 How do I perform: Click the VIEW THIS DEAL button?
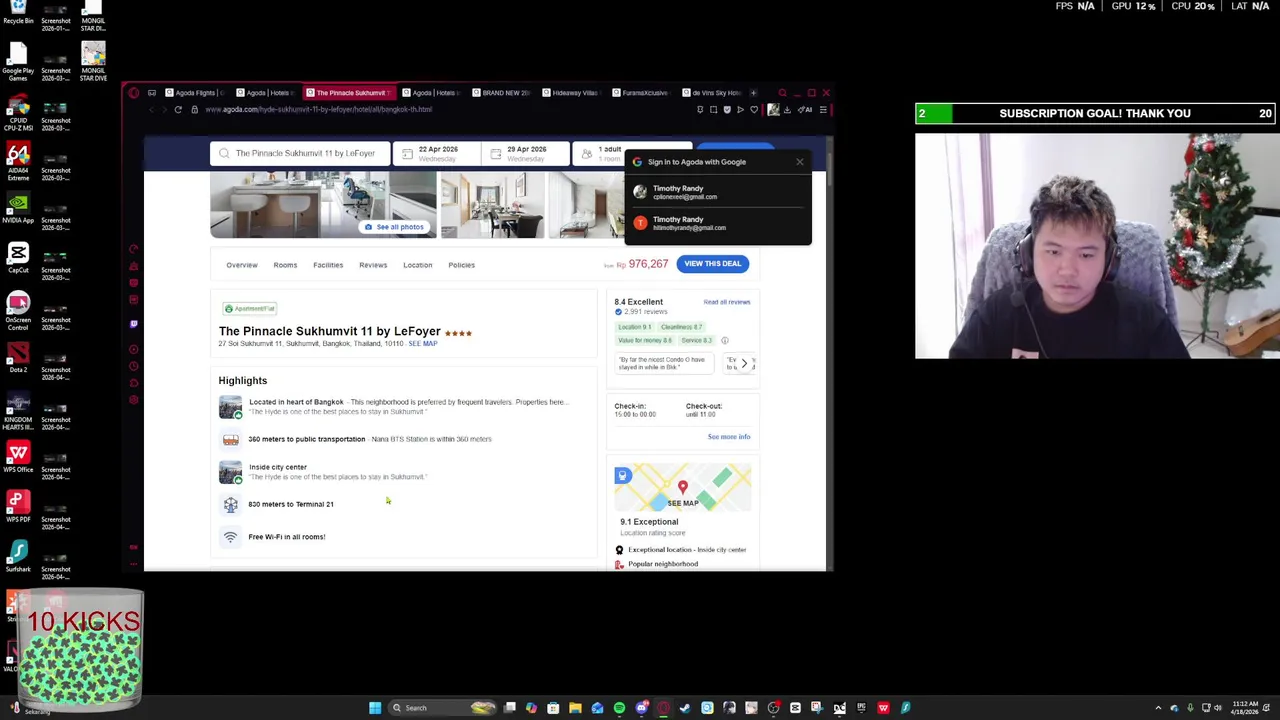coord(713,264)
